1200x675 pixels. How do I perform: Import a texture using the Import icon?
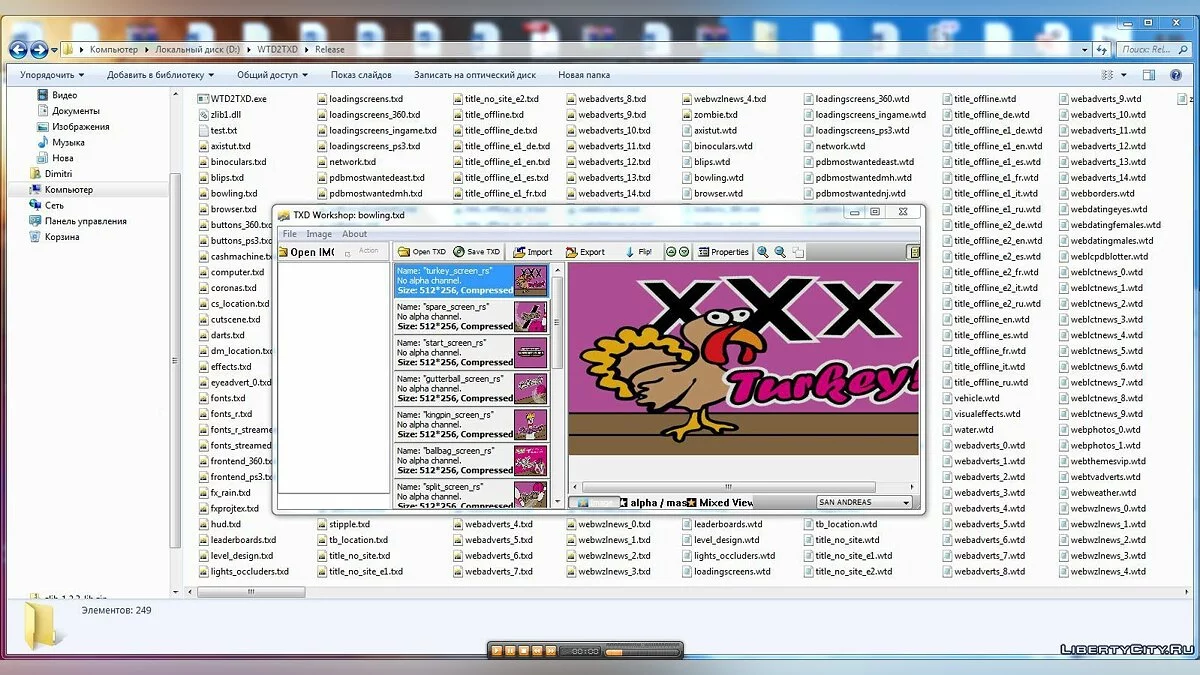(x=531, y=252)
